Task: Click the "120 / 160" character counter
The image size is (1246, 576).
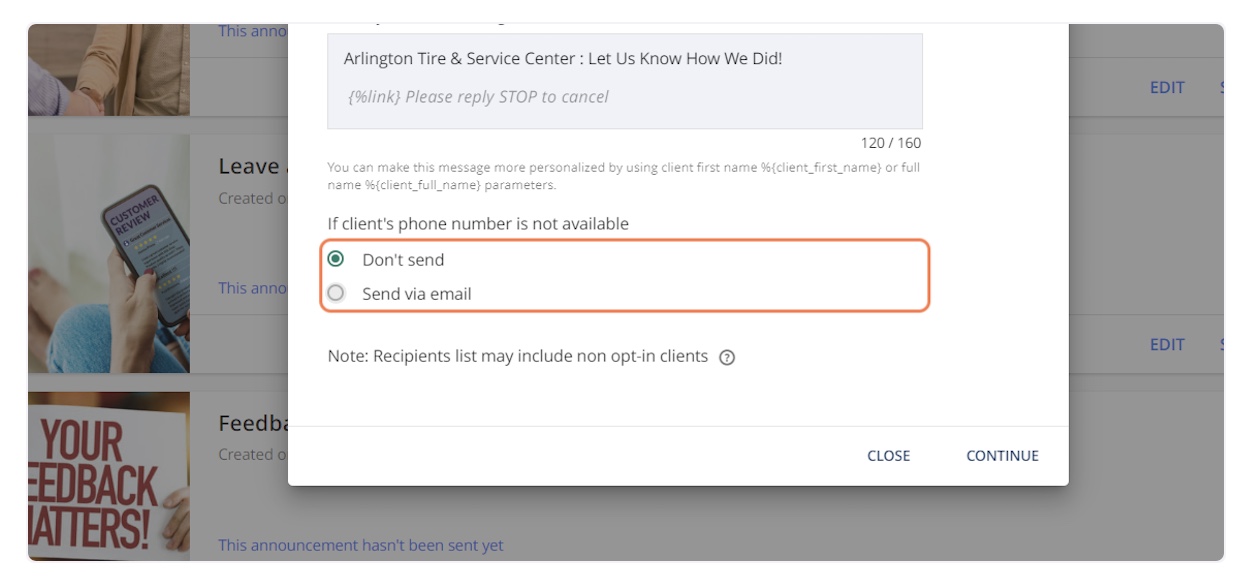Action: tap(891, 143)
